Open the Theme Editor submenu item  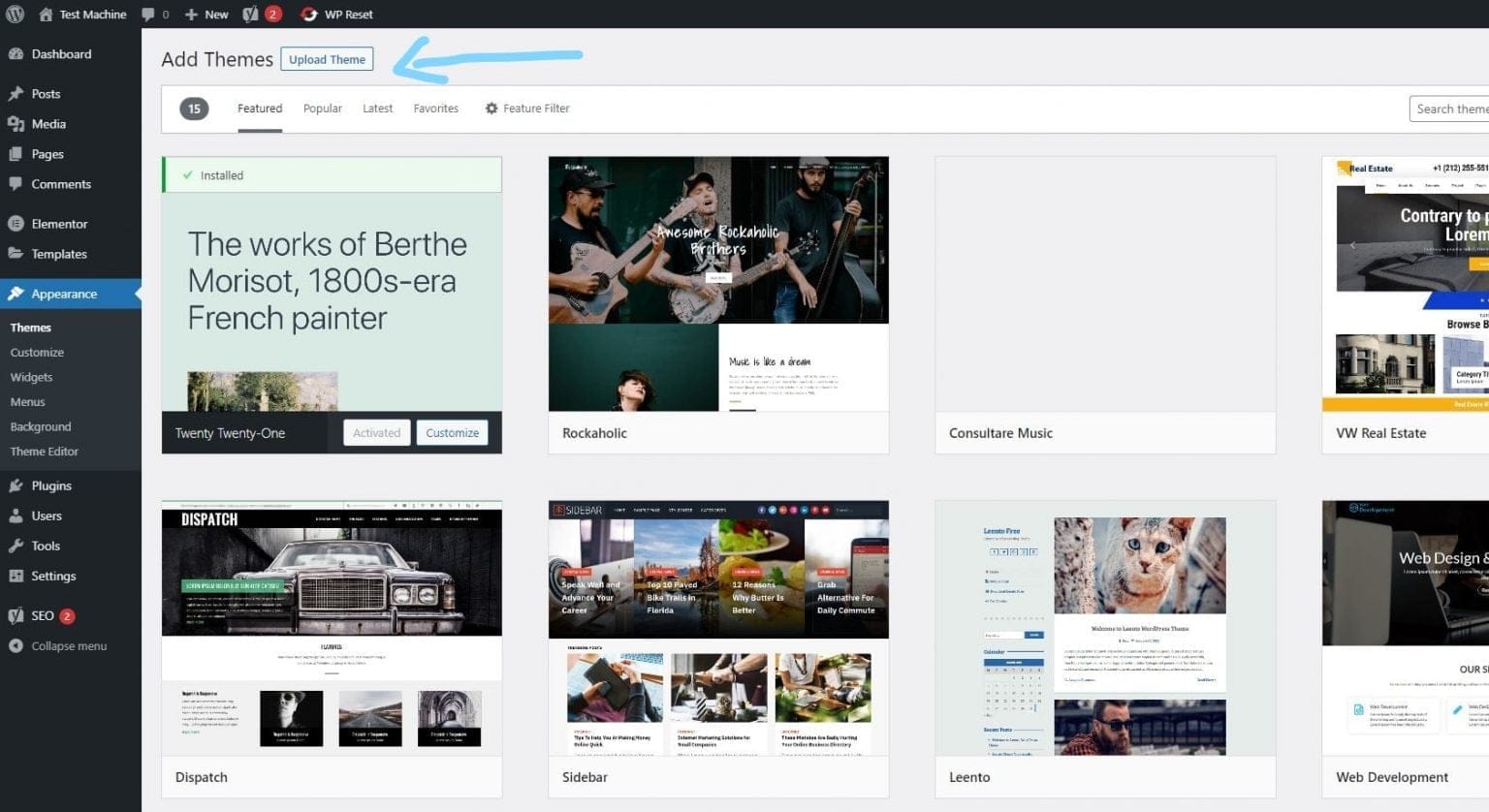pos(45,452)
